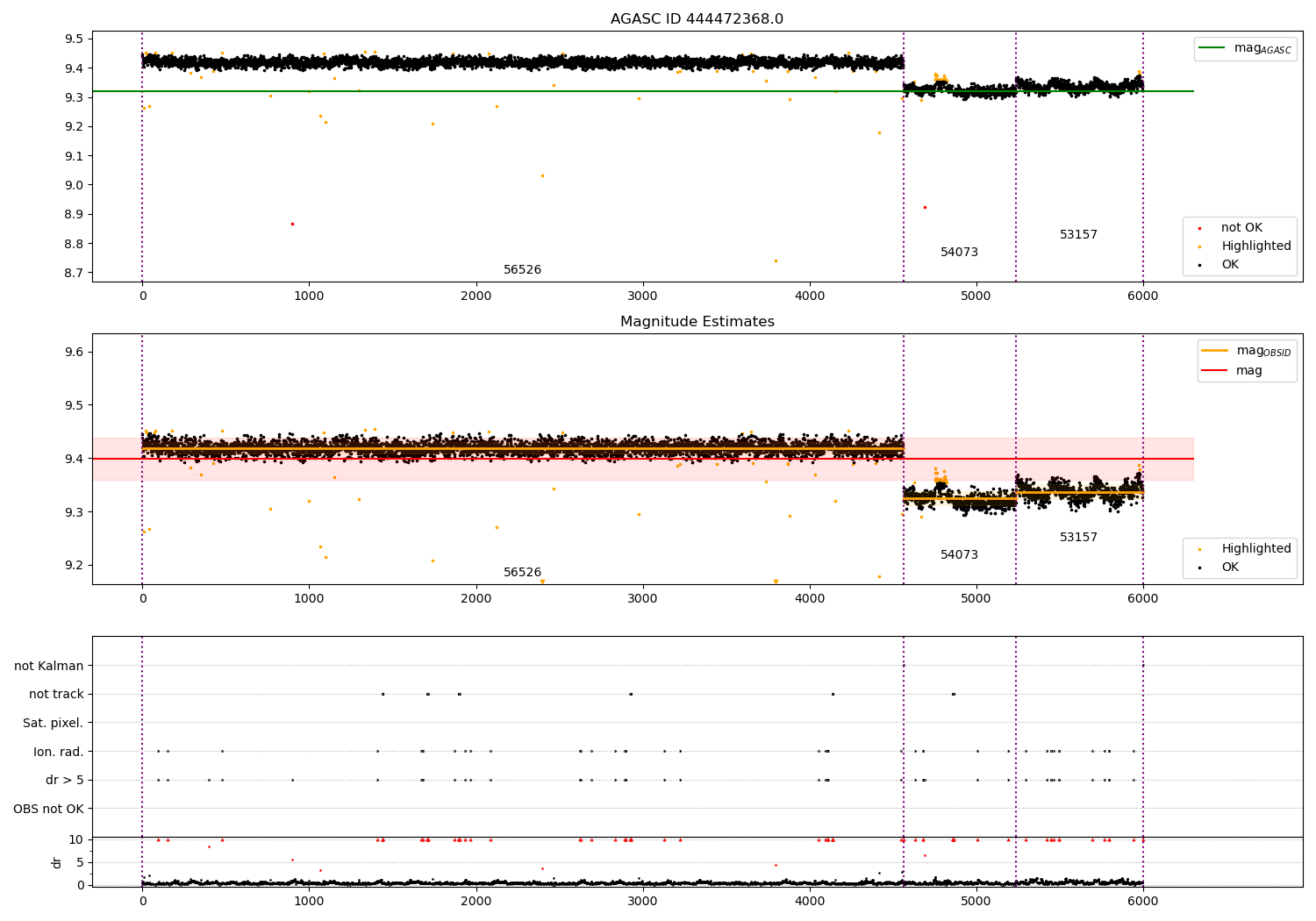Click the 3000 x-tick under the bottom plot

tap(643, 901)
